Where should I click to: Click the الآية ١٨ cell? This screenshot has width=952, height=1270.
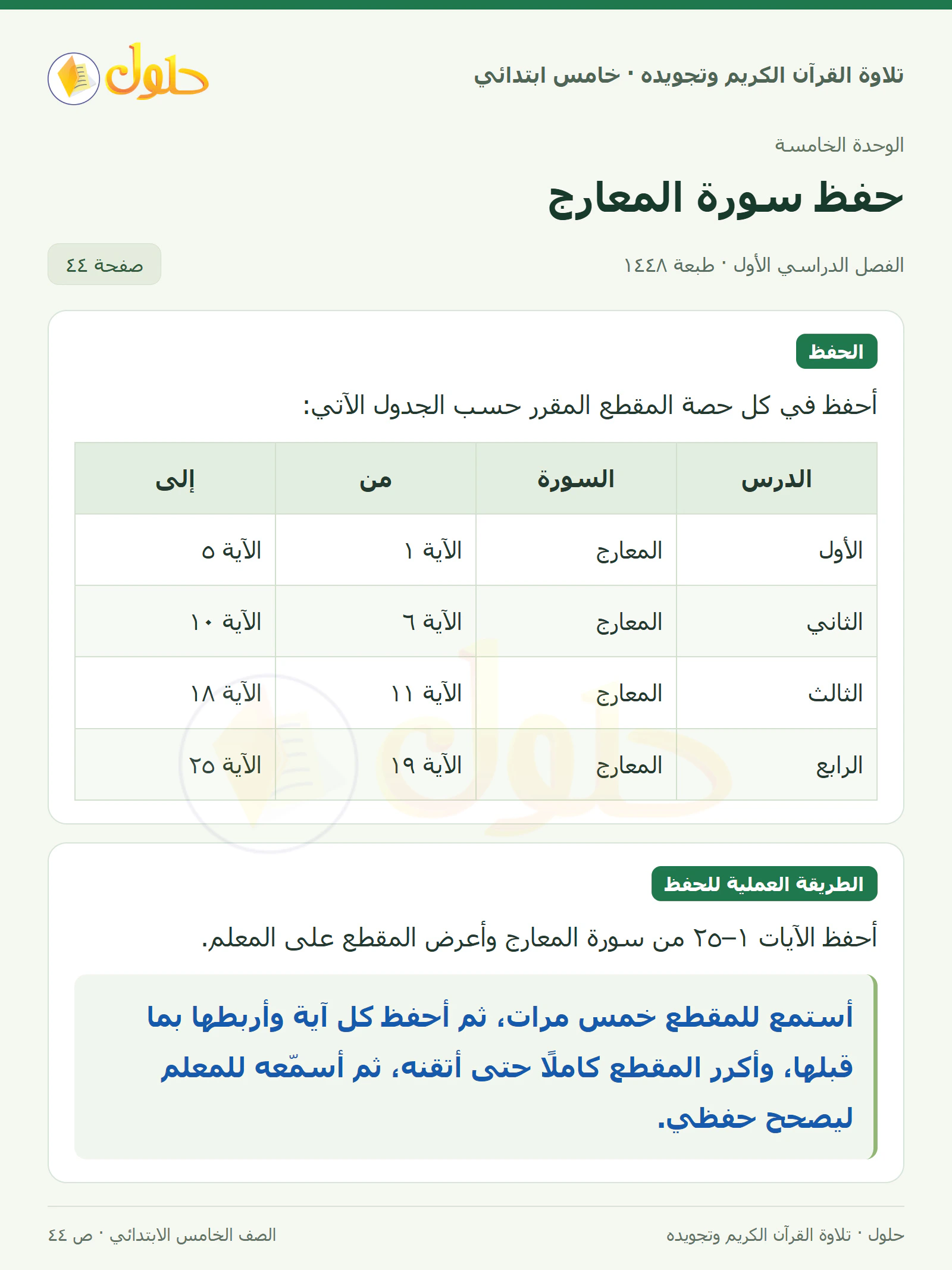(175, 692)
